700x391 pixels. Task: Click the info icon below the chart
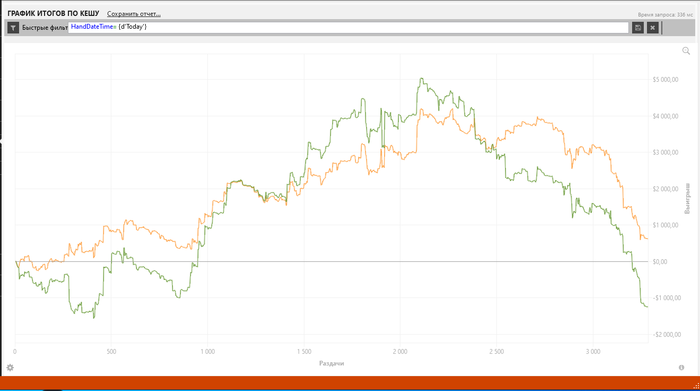tap(681, 367)
